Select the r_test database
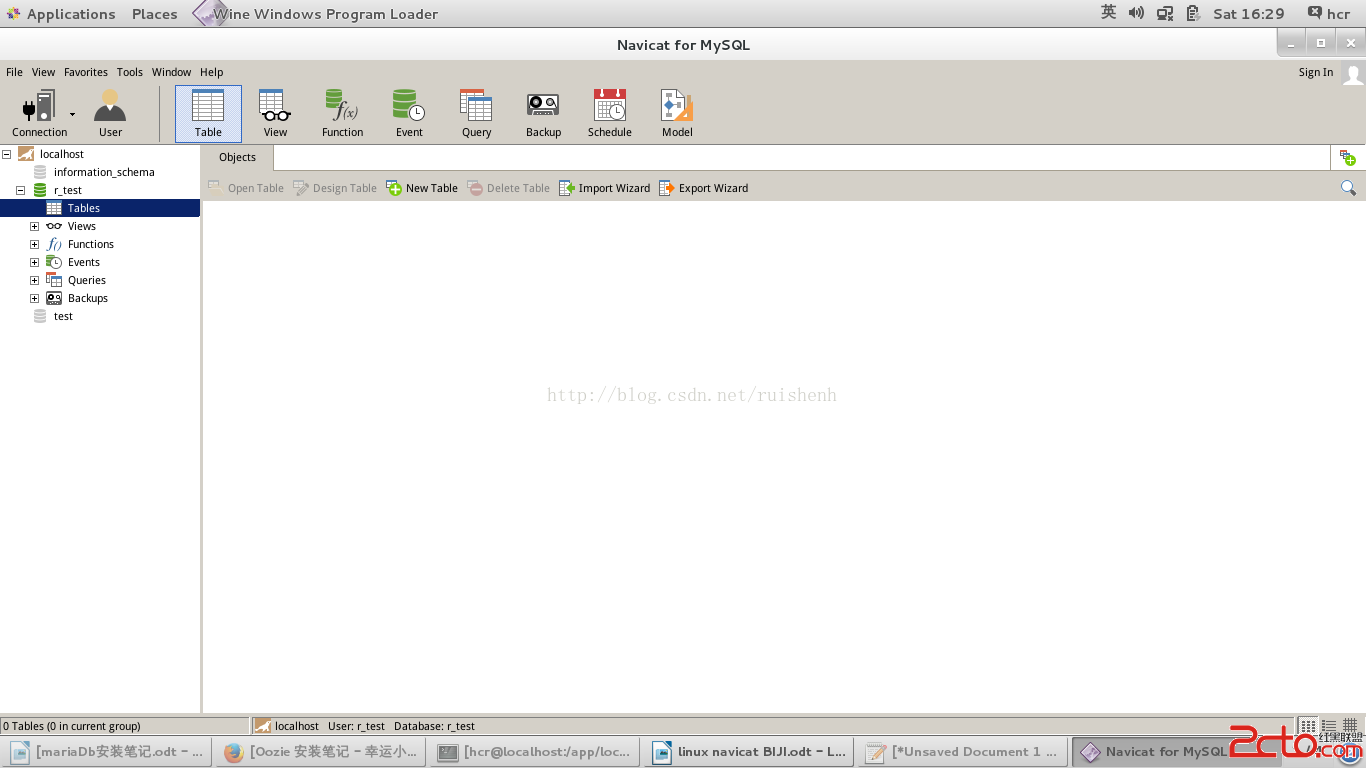 68,190
